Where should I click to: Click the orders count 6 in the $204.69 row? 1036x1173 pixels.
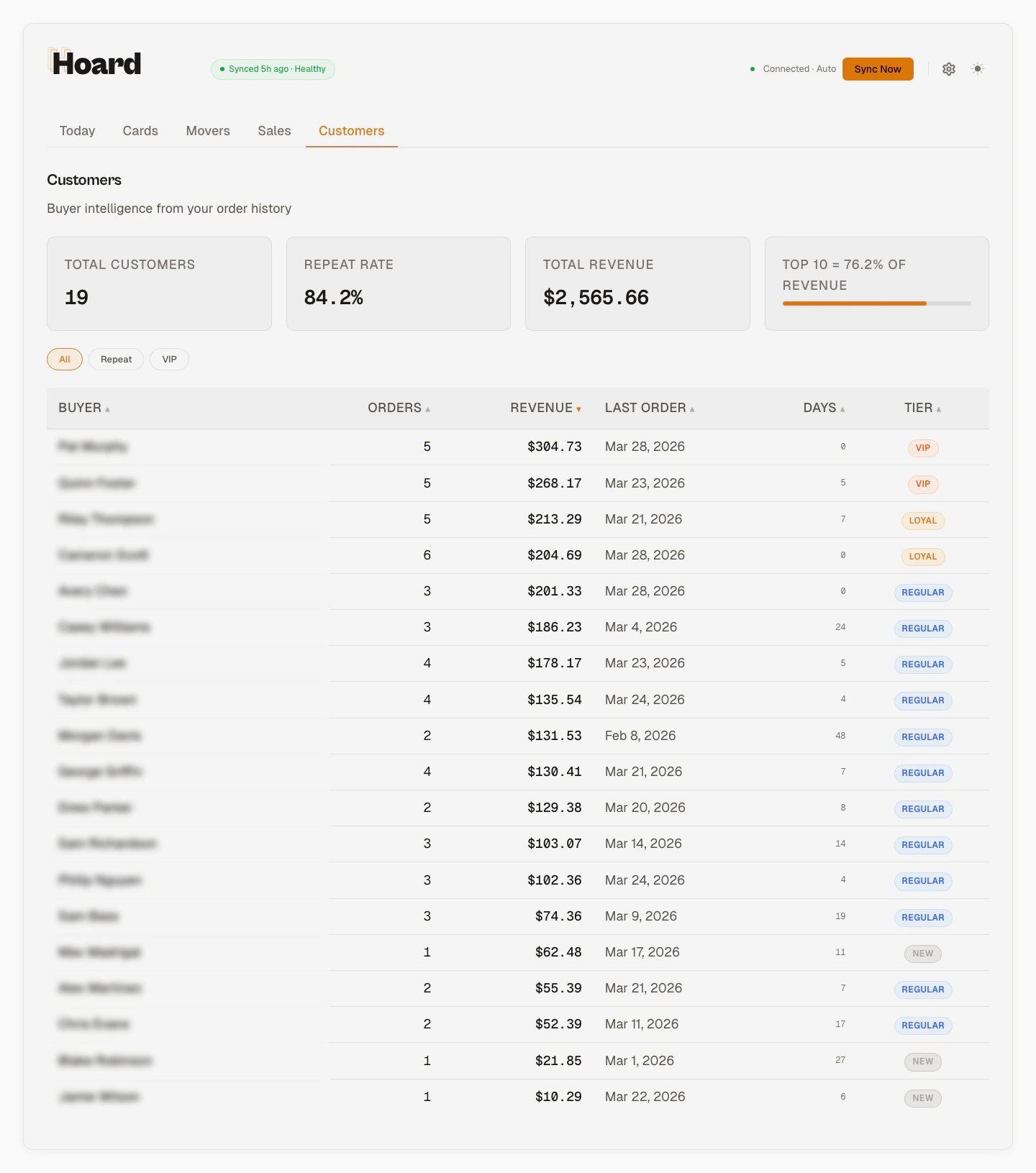(x=427, y=555)
